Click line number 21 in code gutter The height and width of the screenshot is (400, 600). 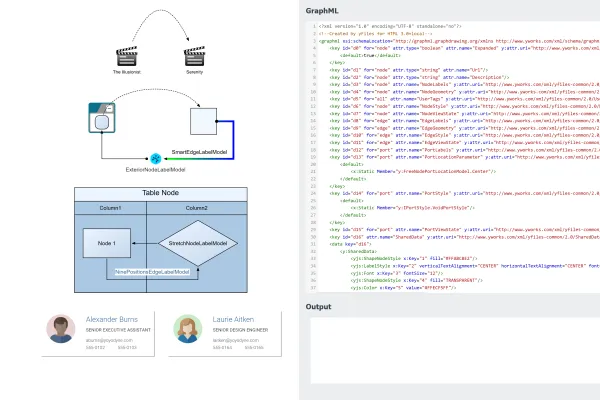coord(313,171)
